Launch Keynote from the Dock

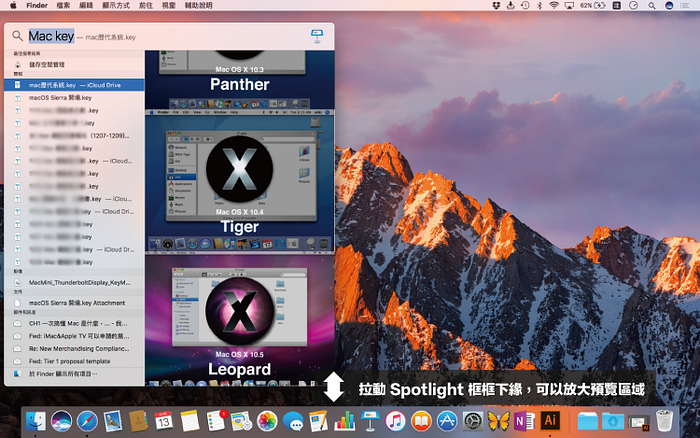point(370,421)
